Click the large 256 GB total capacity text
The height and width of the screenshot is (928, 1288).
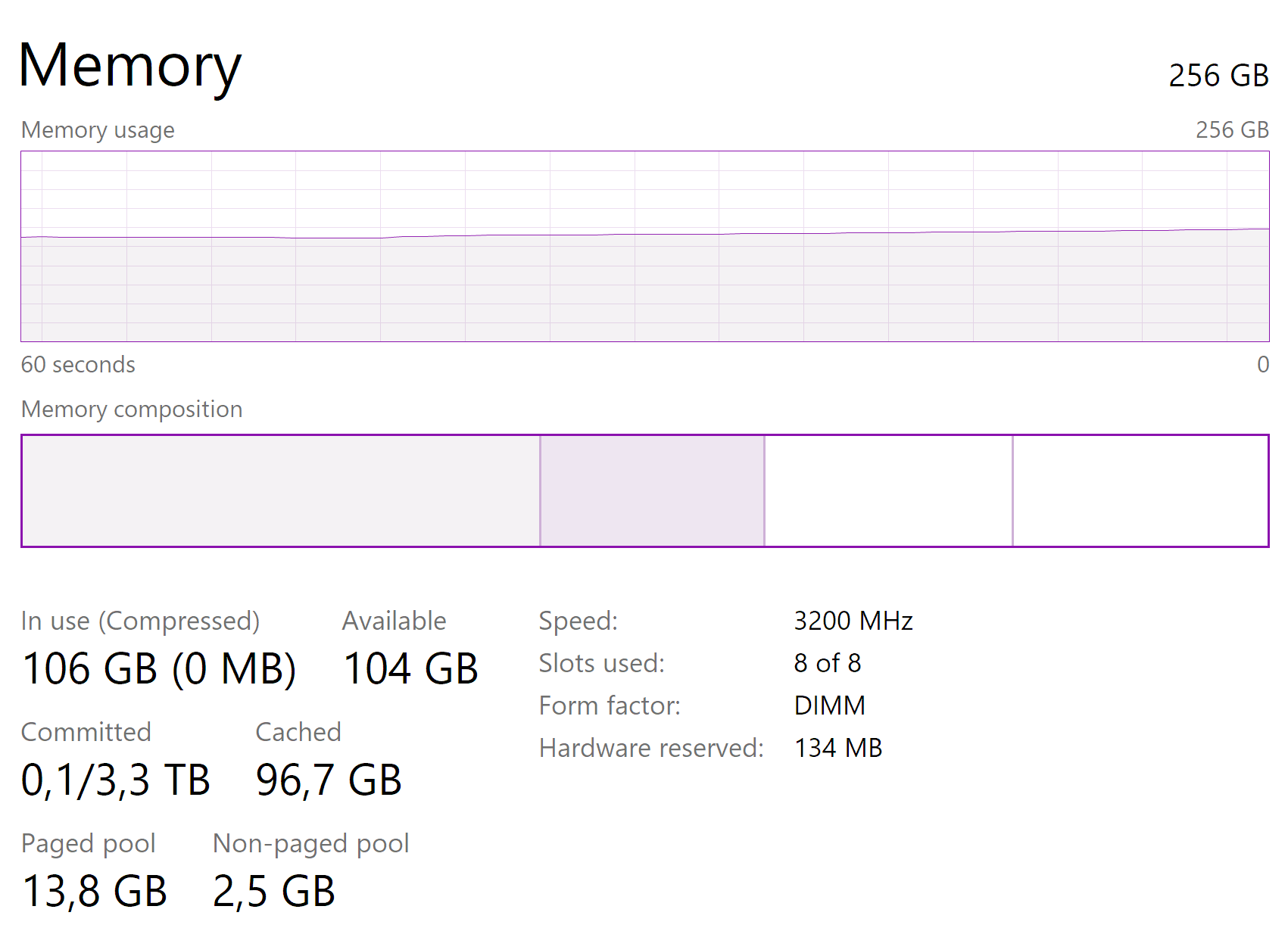pos(1218,76)
